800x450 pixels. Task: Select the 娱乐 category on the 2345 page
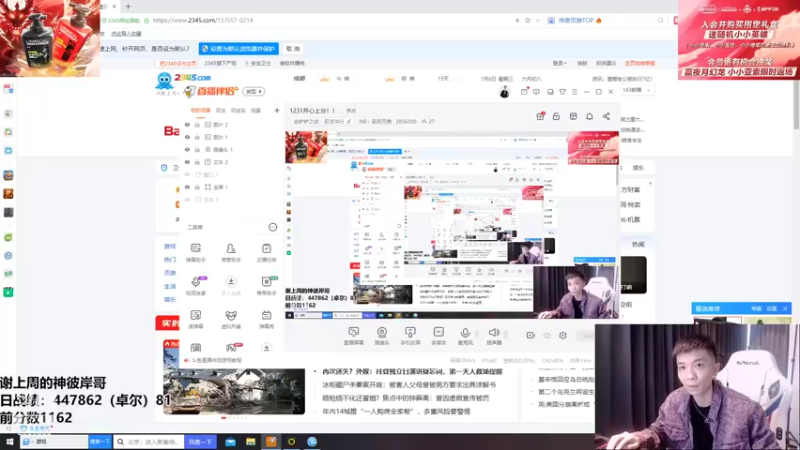click(170, 299)
